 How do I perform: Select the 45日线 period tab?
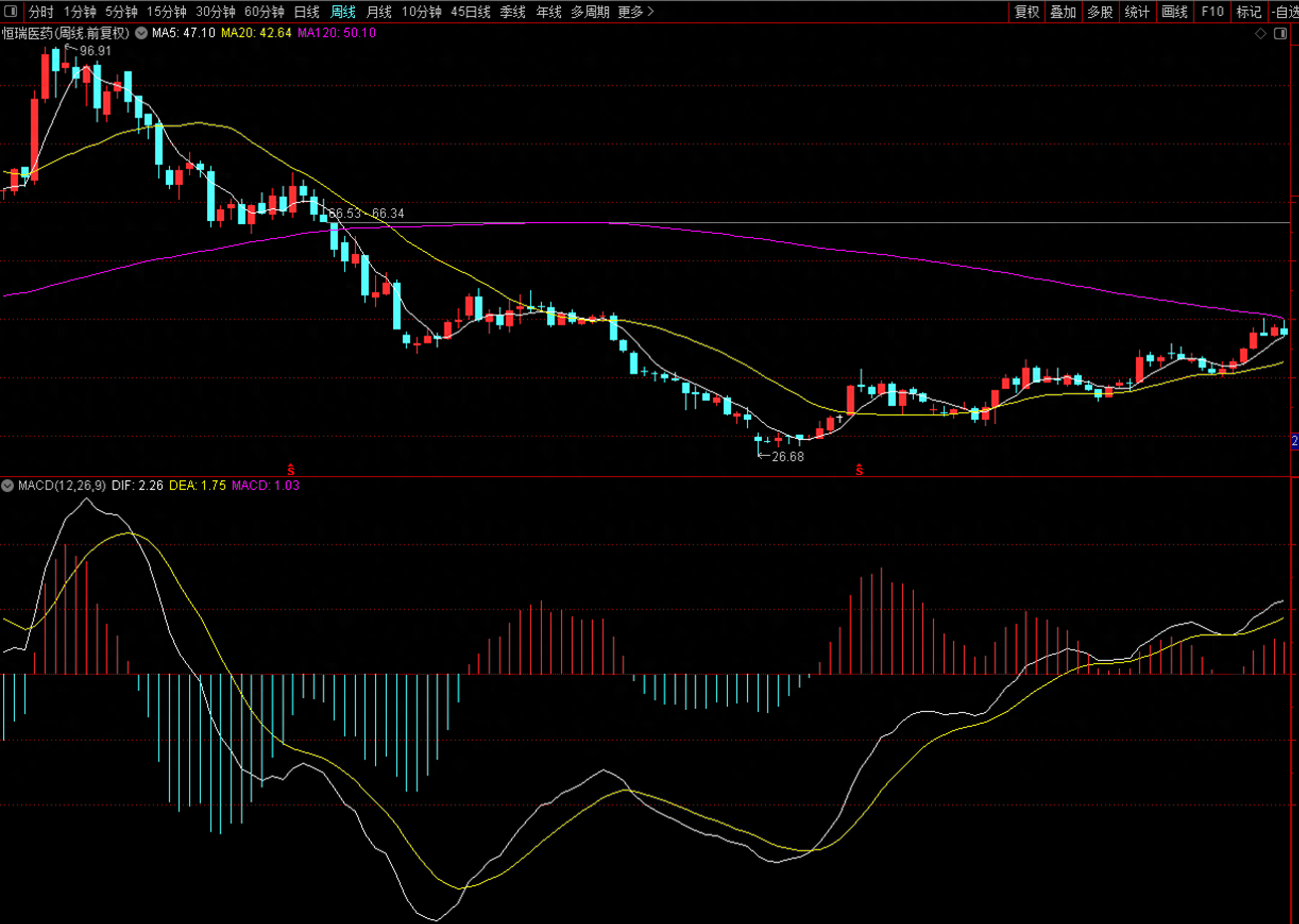(470, 11)
